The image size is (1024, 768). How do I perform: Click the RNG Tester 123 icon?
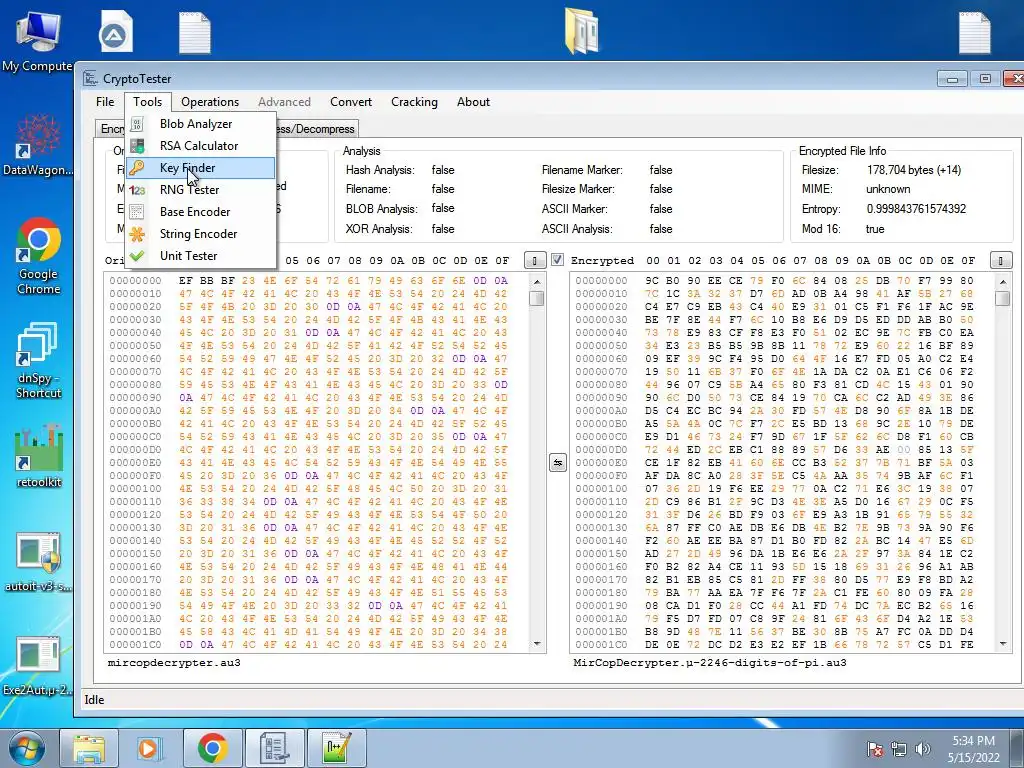click(x=136, y=190)
